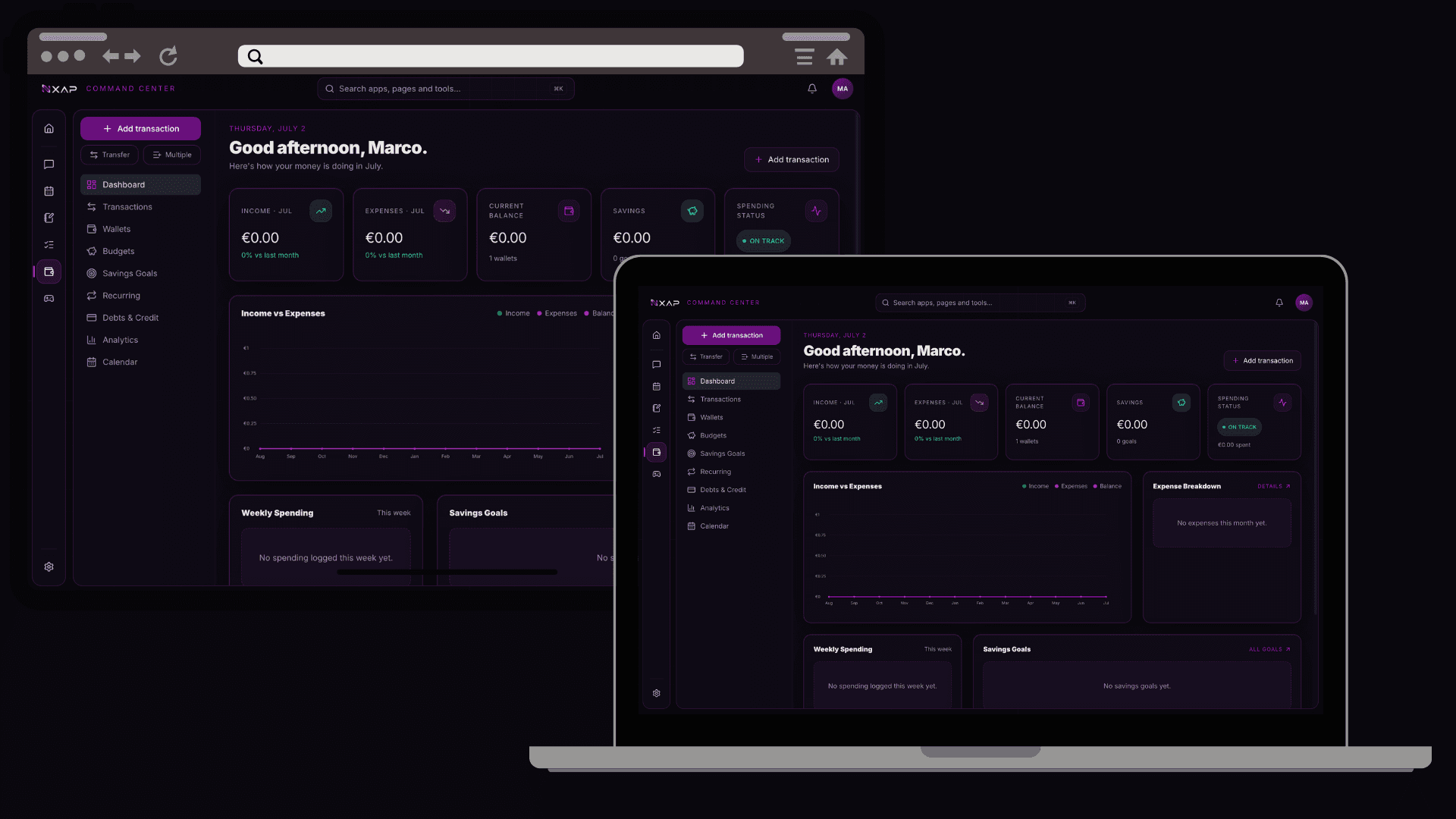Open Budgets on the laptop screen sidebar

[732, 436]
